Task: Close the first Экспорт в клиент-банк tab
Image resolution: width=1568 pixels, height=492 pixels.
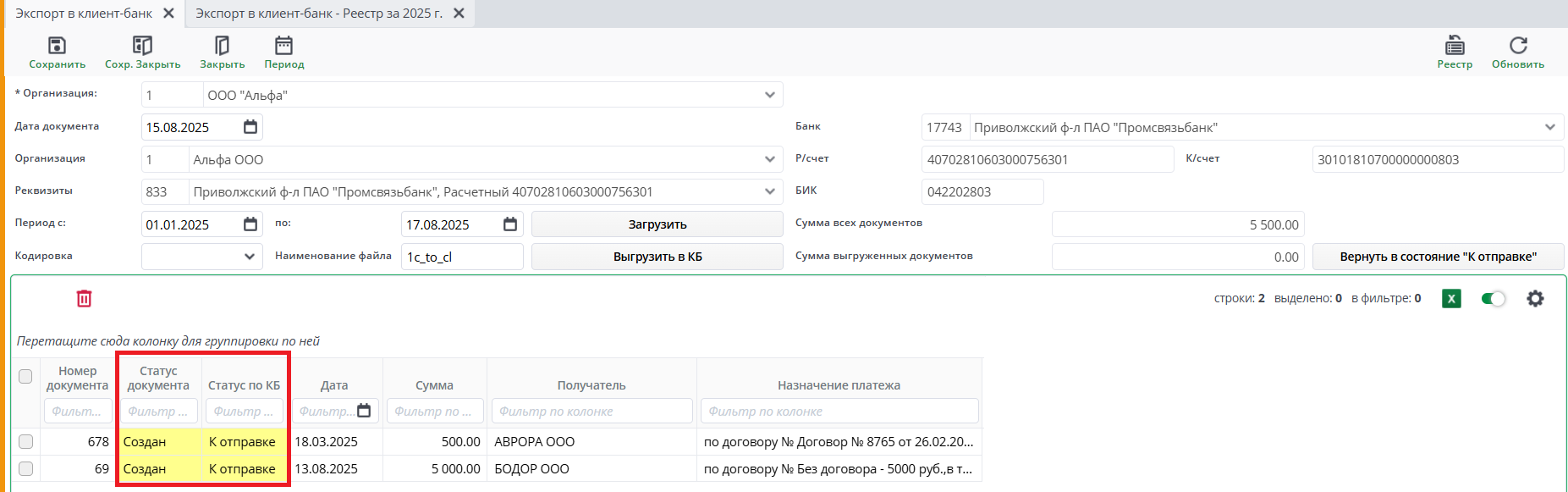Action: (x=168, y=14)
